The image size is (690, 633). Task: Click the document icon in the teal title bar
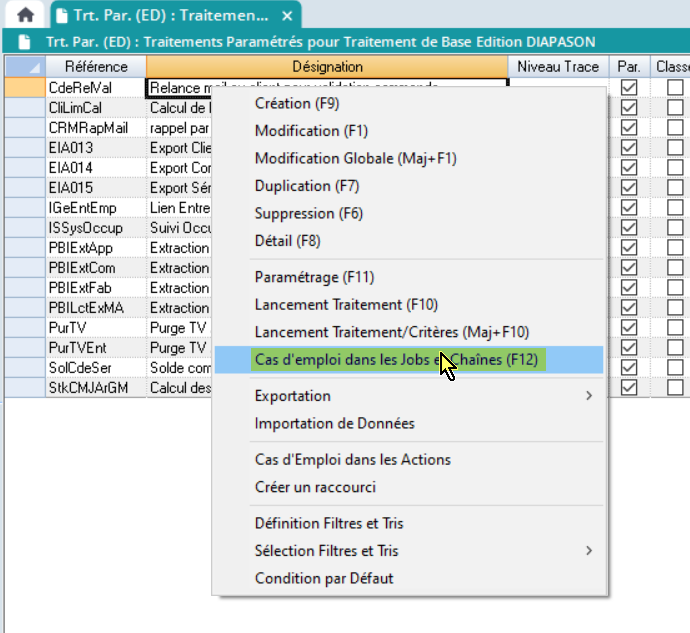pyautogui.click(x=27, y=42)
